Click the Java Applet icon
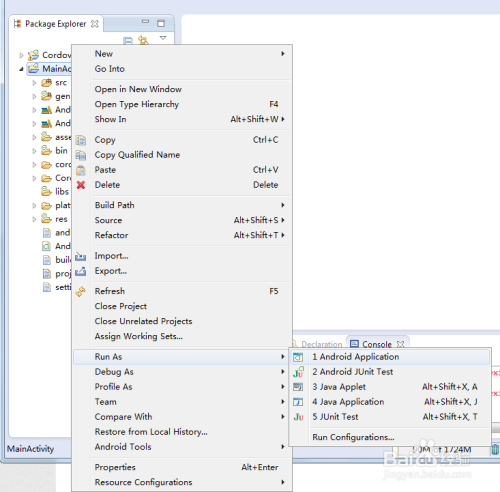Screen dimensions: 500x492 tap(298, 387)
